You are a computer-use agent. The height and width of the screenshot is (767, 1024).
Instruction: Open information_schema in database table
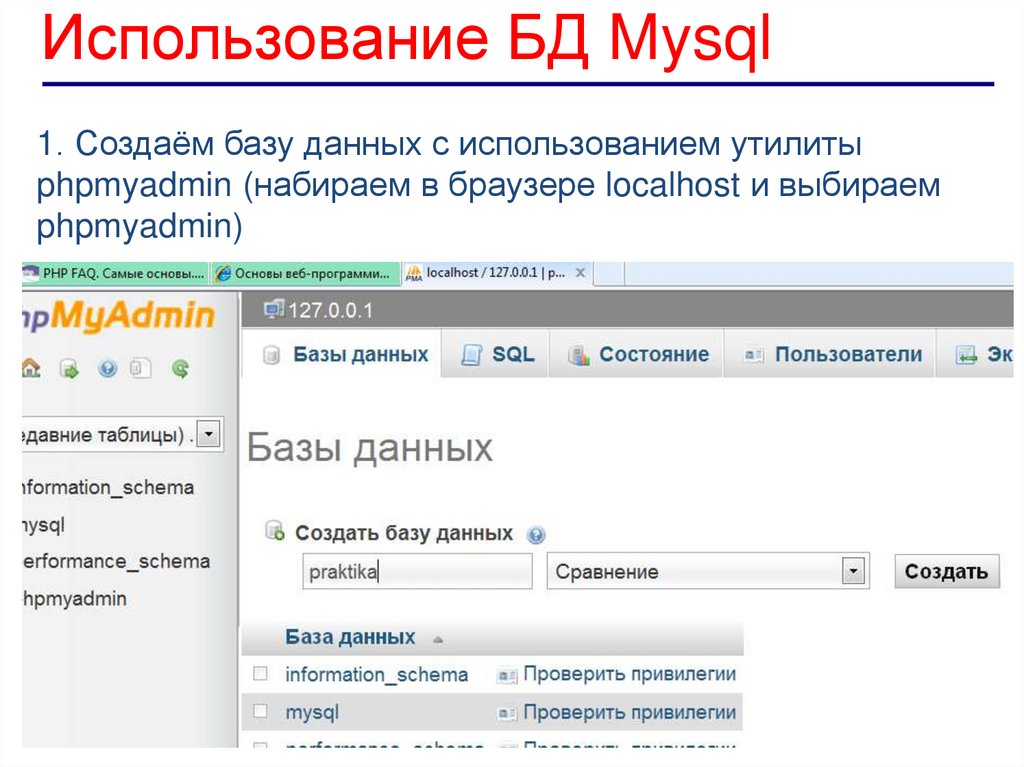[x=377, y=674]
